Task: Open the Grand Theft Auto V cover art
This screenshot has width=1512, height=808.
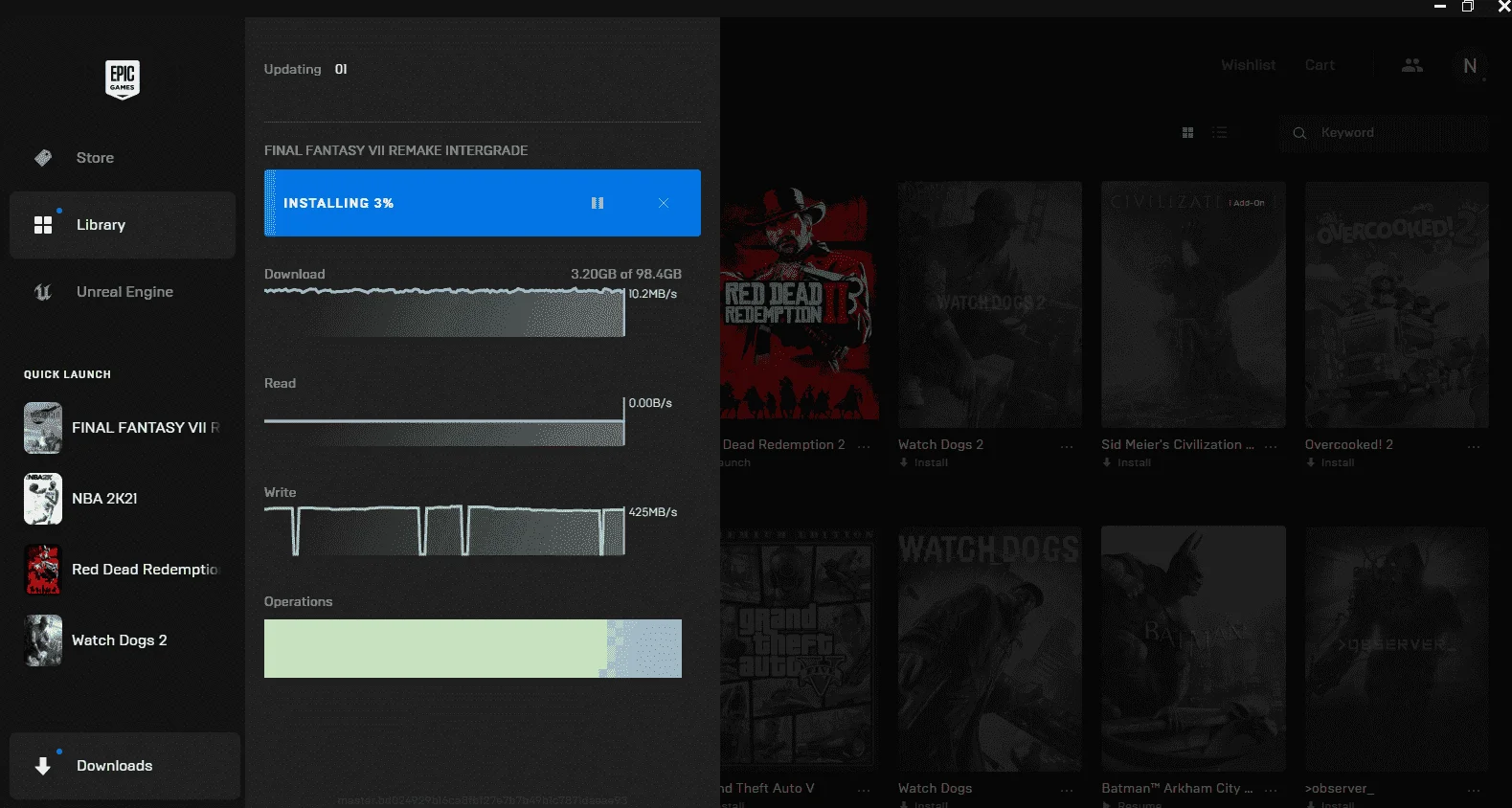Action: click(800, 649)
